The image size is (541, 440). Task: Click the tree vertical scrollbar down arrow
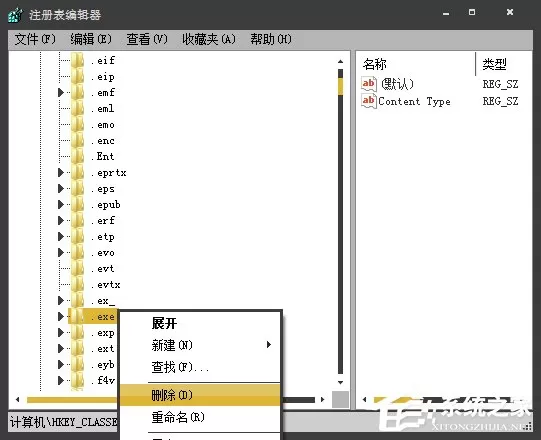tap(341, 382)
